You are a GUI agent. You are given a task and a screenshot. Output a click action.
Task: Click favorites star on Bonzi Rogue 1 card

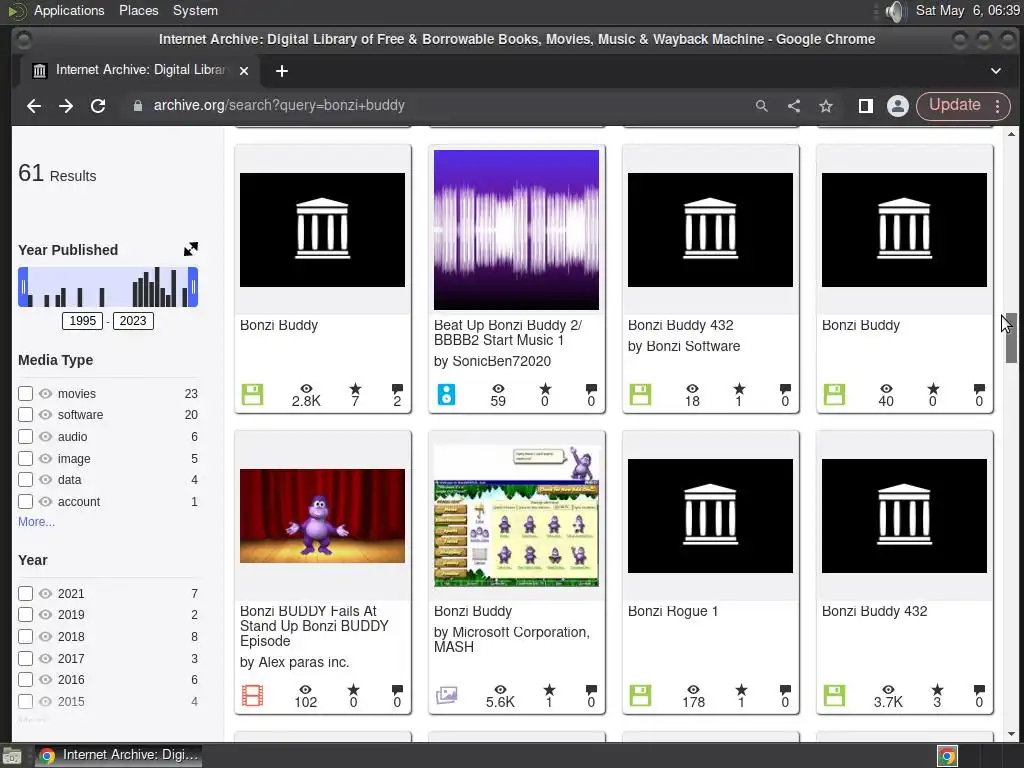[741, 690]
